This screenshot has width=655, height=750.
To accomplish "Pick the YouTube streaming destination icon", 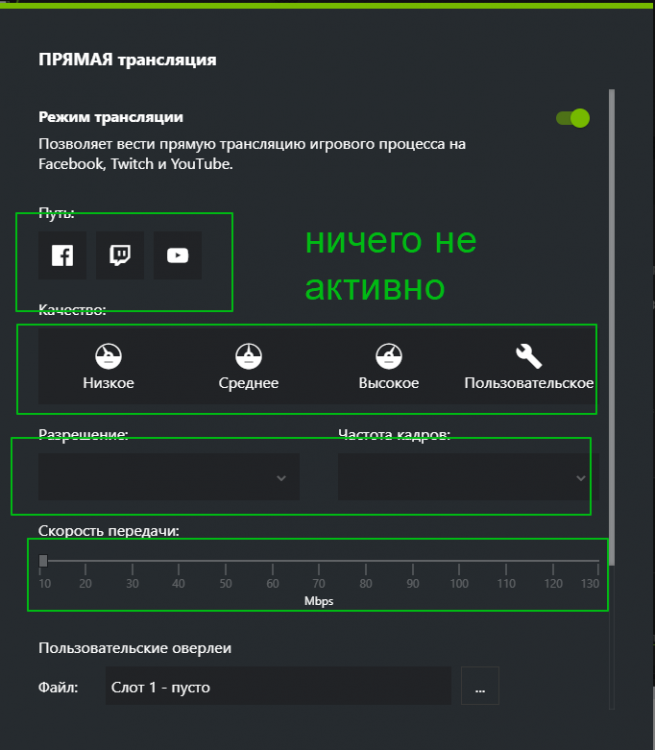I will pyautogui.click(x=178, y=255).
